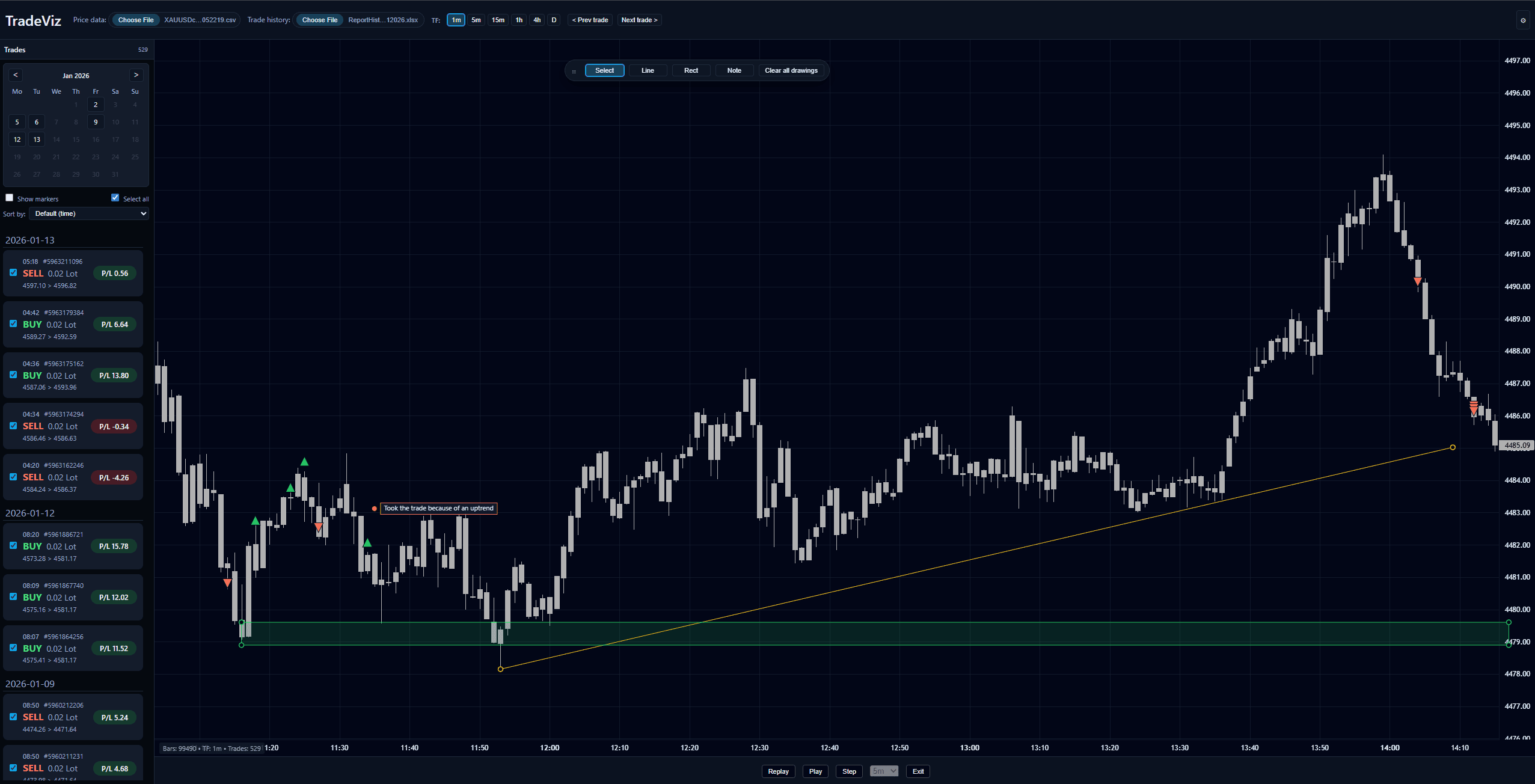Click the green buy arrow near 11:25

click(304, 462)
